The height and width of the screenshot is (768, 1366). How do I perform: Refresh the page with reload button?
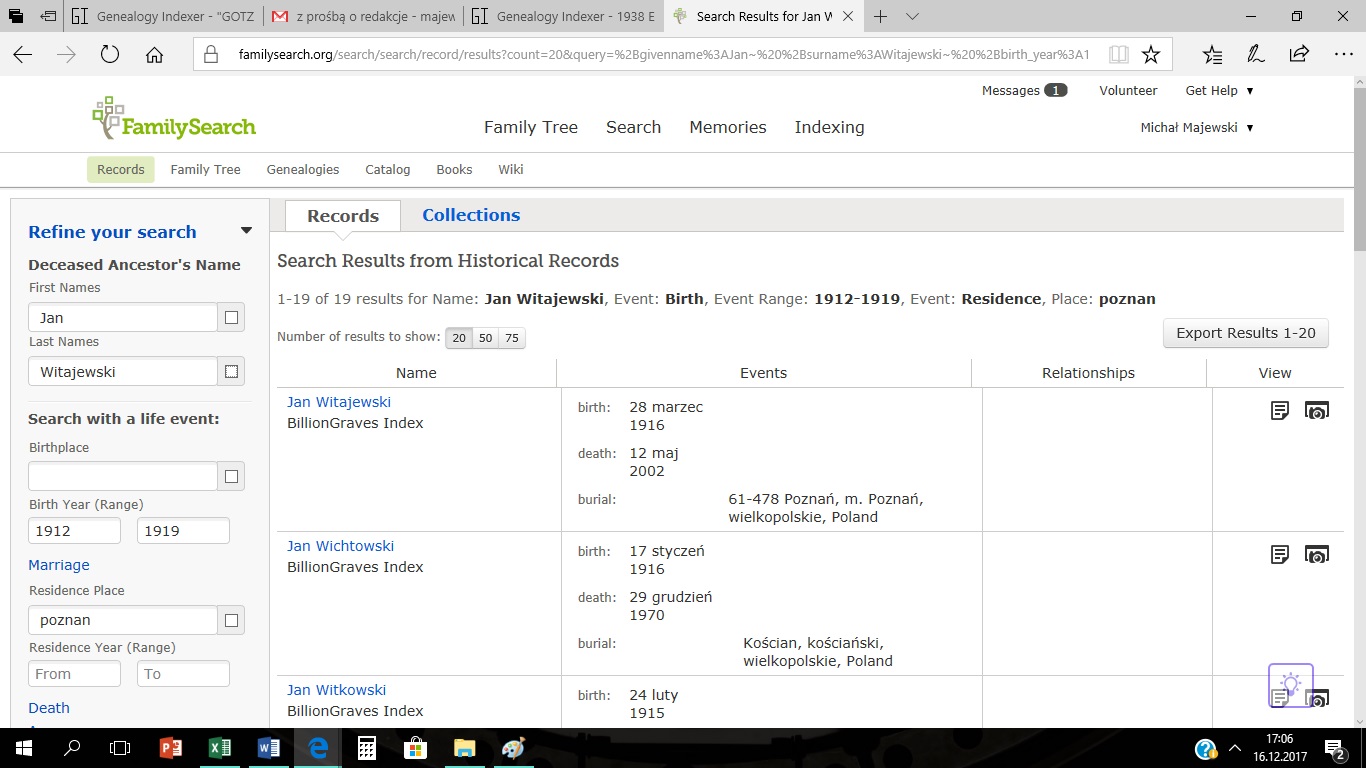point(110,55)
